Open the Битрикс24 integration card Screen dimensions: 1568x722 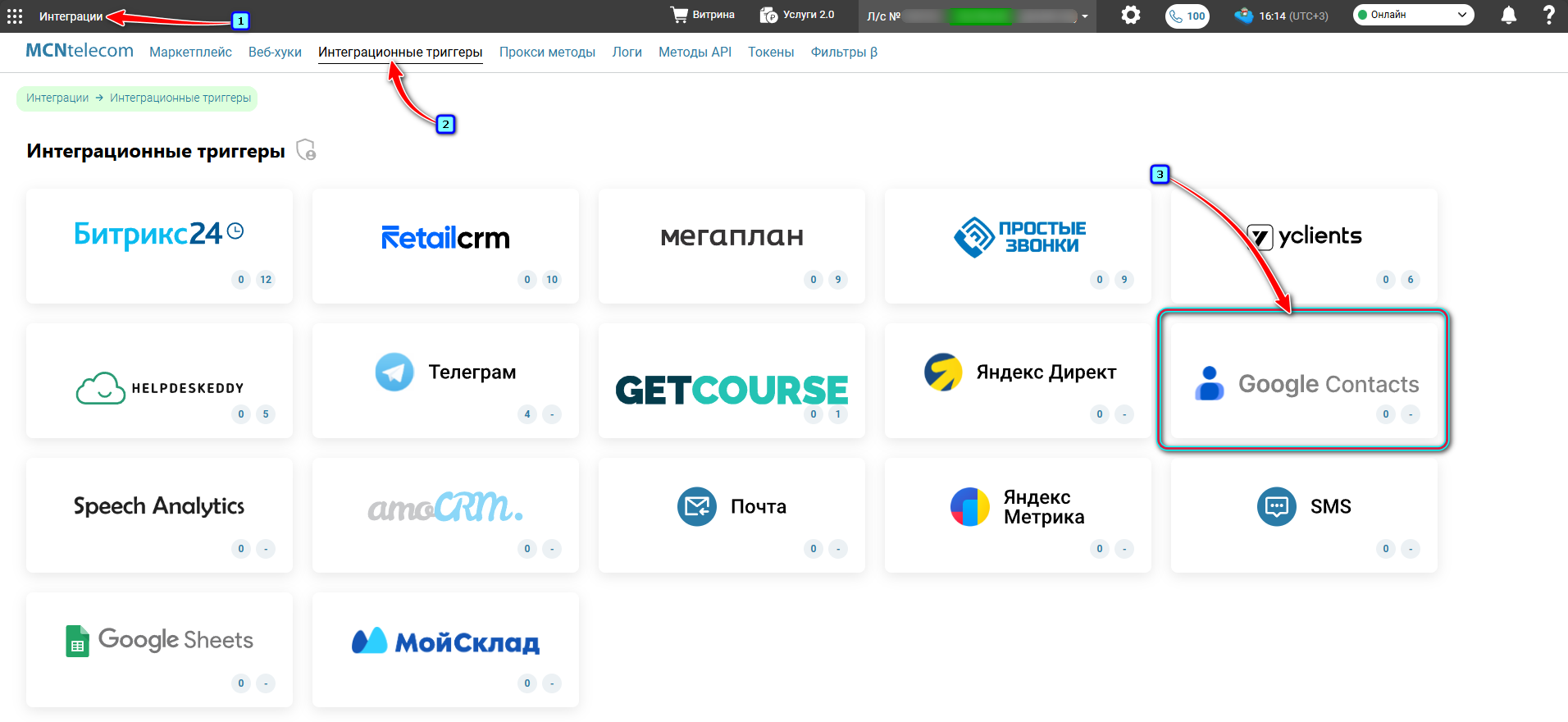pos(159,246)
